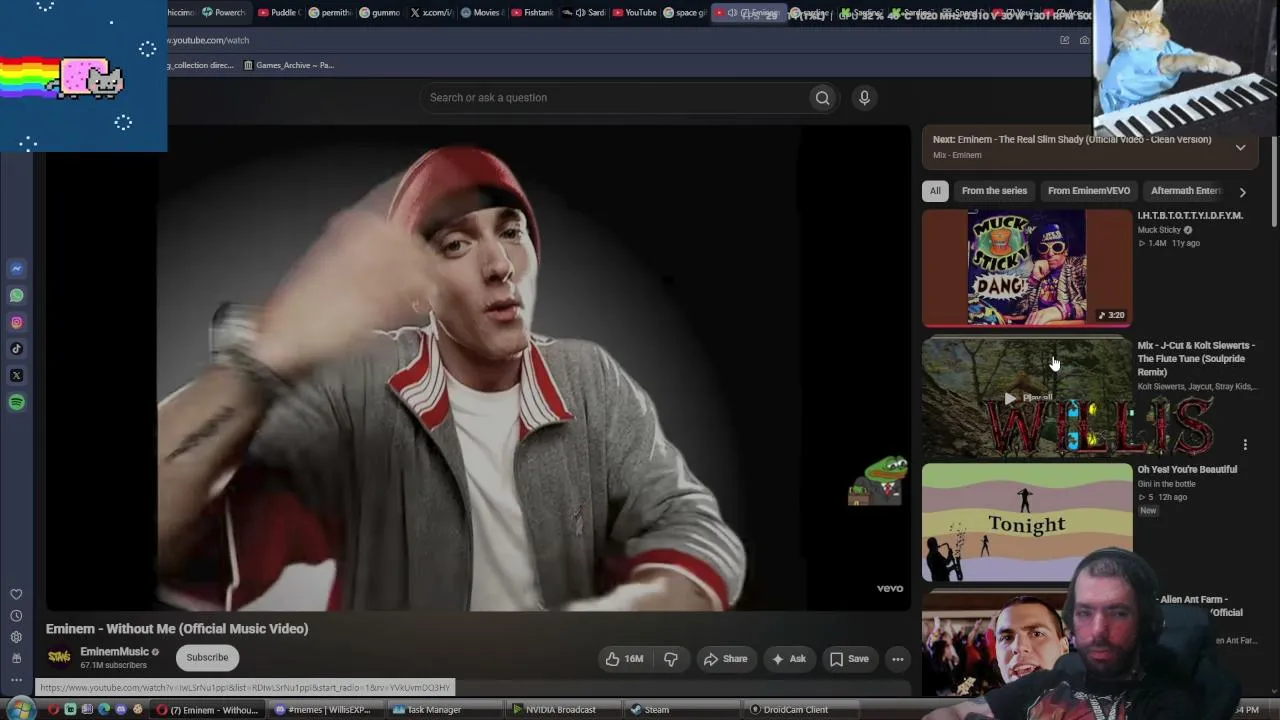The height and width of the screenshot is (720, 1280).
Task: Play the Flute Tune mix thumbnail
Action: click(1027, 397)
